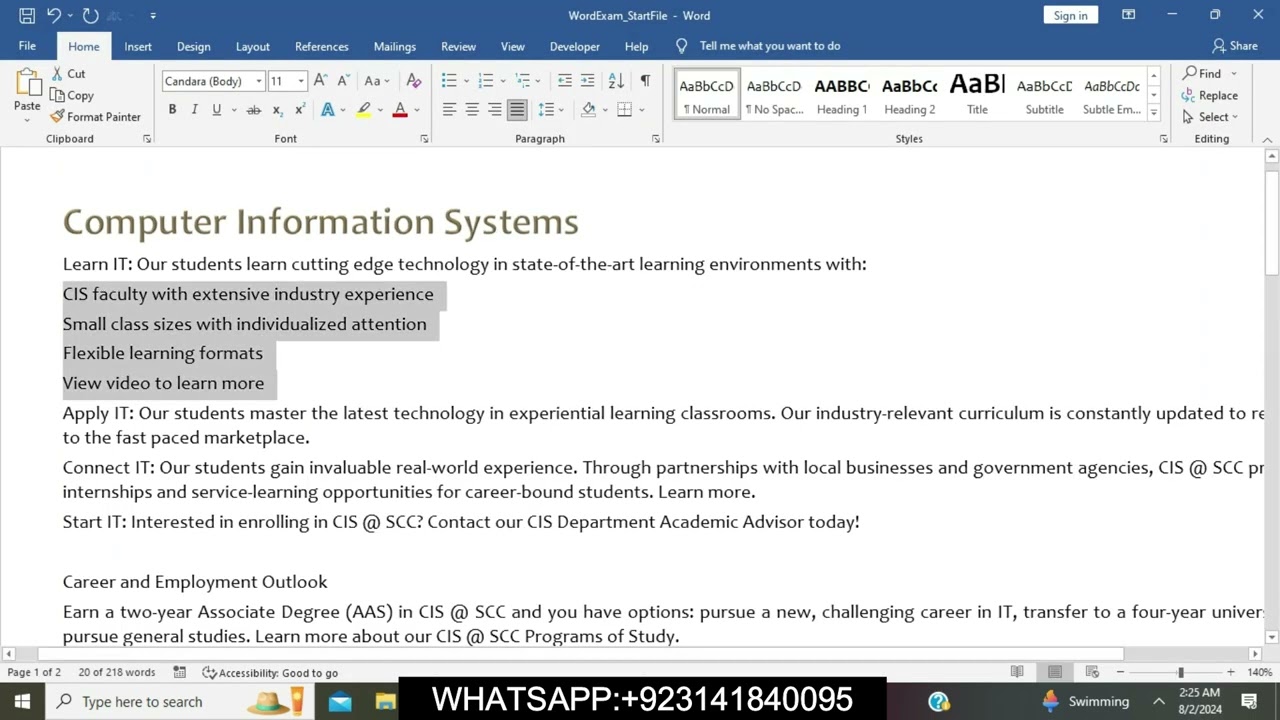Click the Share button
1280x720 pixels.
point(1235,46)
